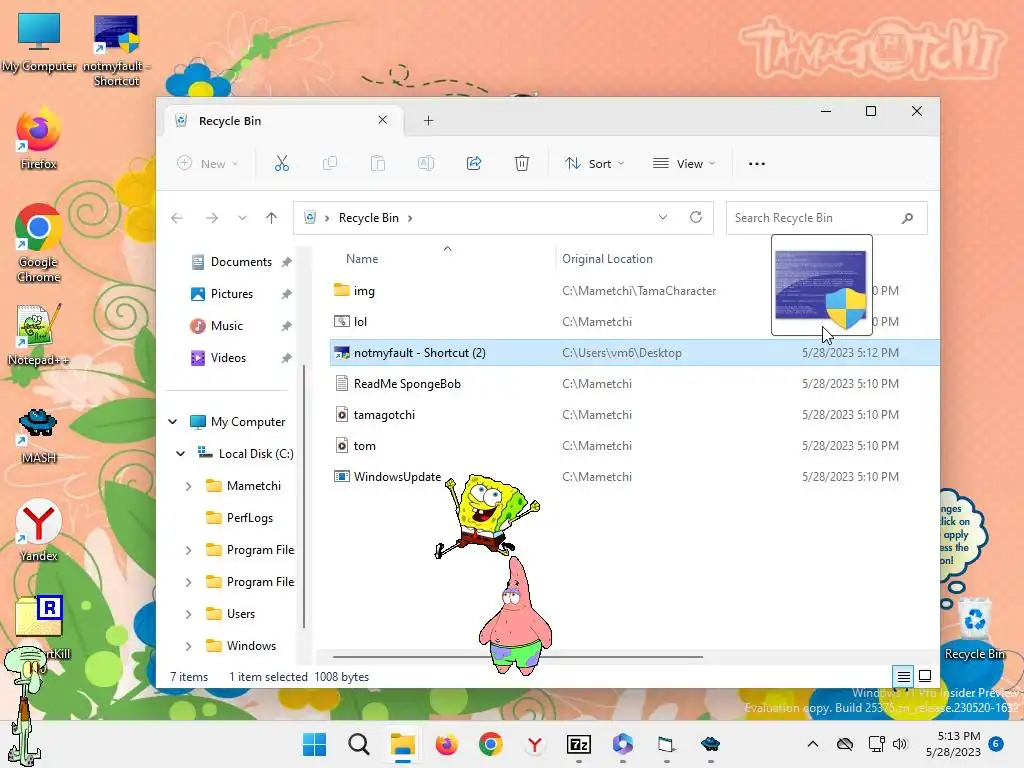This screenshot has width=1024, height=768.
Task: Refresh the Recycle Bin listing
Action: (x=696, y=217)
